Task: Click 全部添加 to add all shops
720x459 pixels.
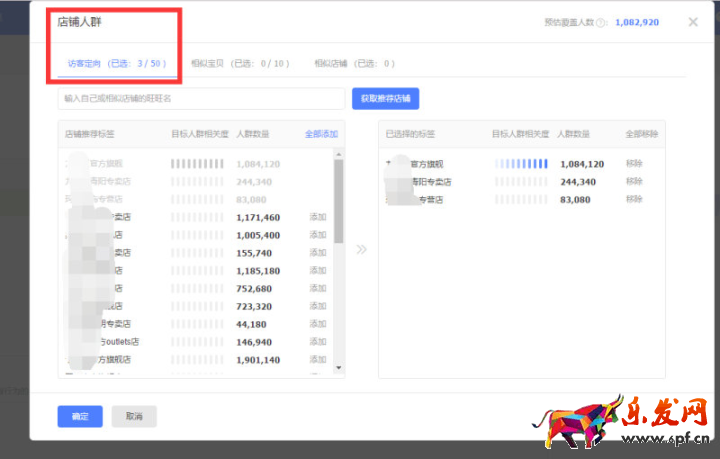Action: 321,133
